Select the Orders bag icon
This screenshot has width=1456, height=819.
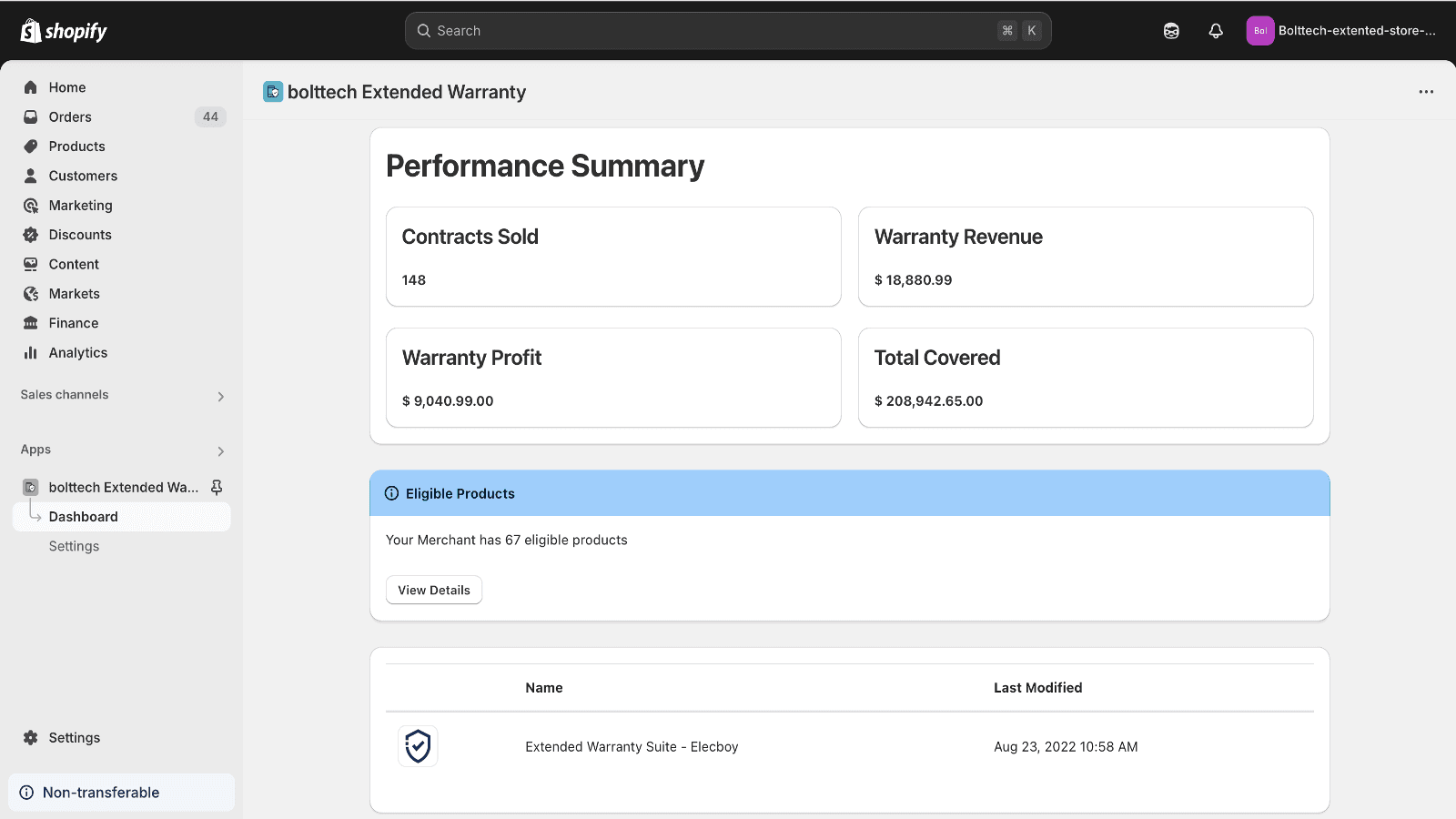[x=30, y=116]
